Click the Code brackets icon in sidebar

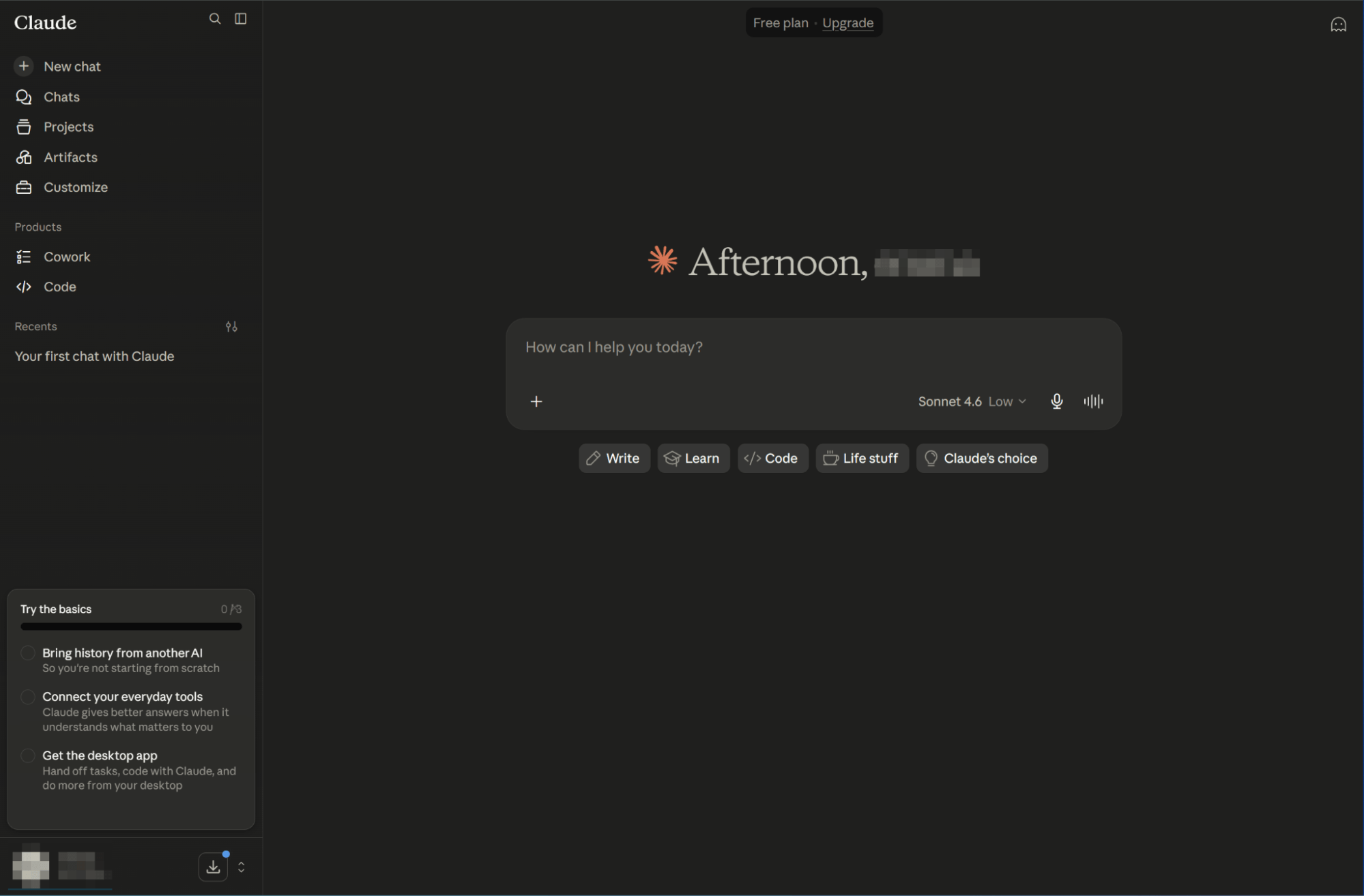[24, 287]
